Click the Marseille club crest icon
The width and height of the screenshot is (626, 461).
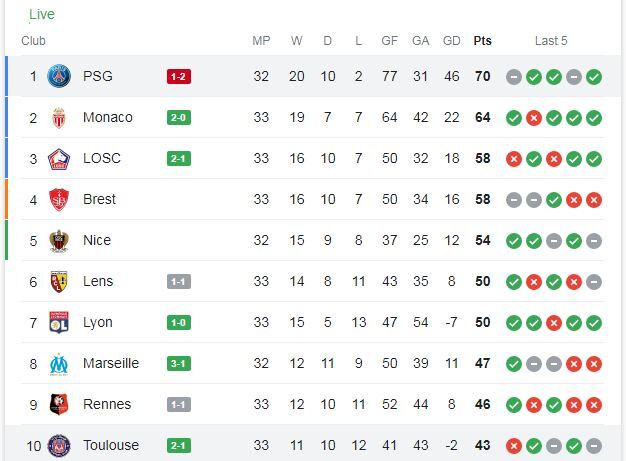click(x=60, y=363)
